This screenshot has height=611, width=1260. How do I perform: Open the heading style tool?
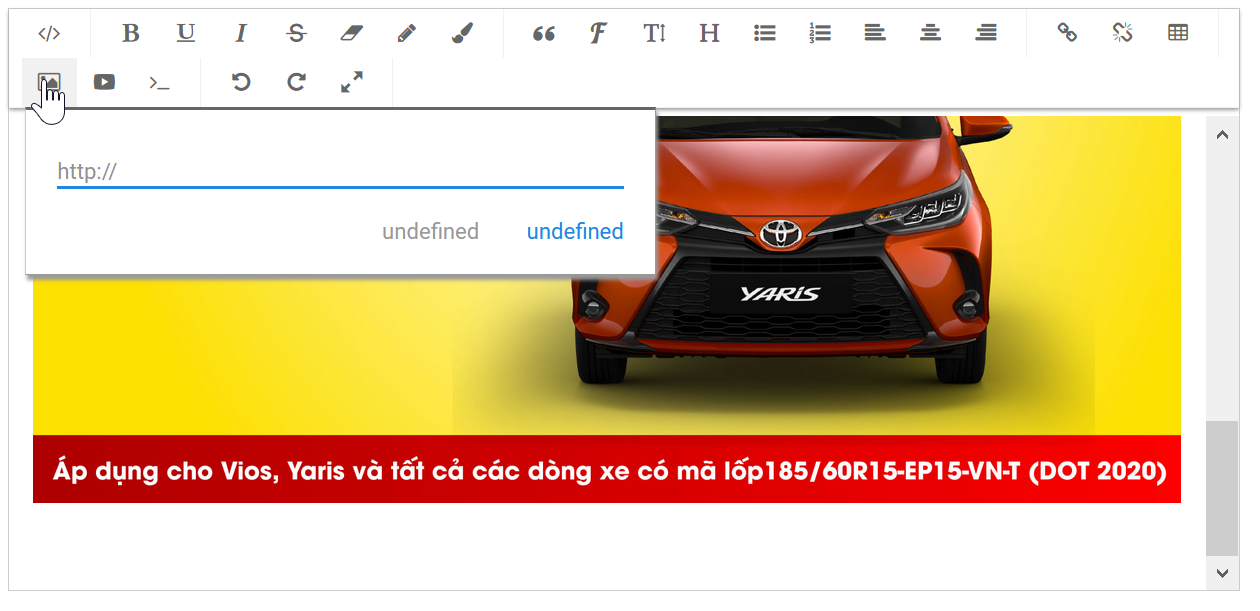click(x=709, y=33)
